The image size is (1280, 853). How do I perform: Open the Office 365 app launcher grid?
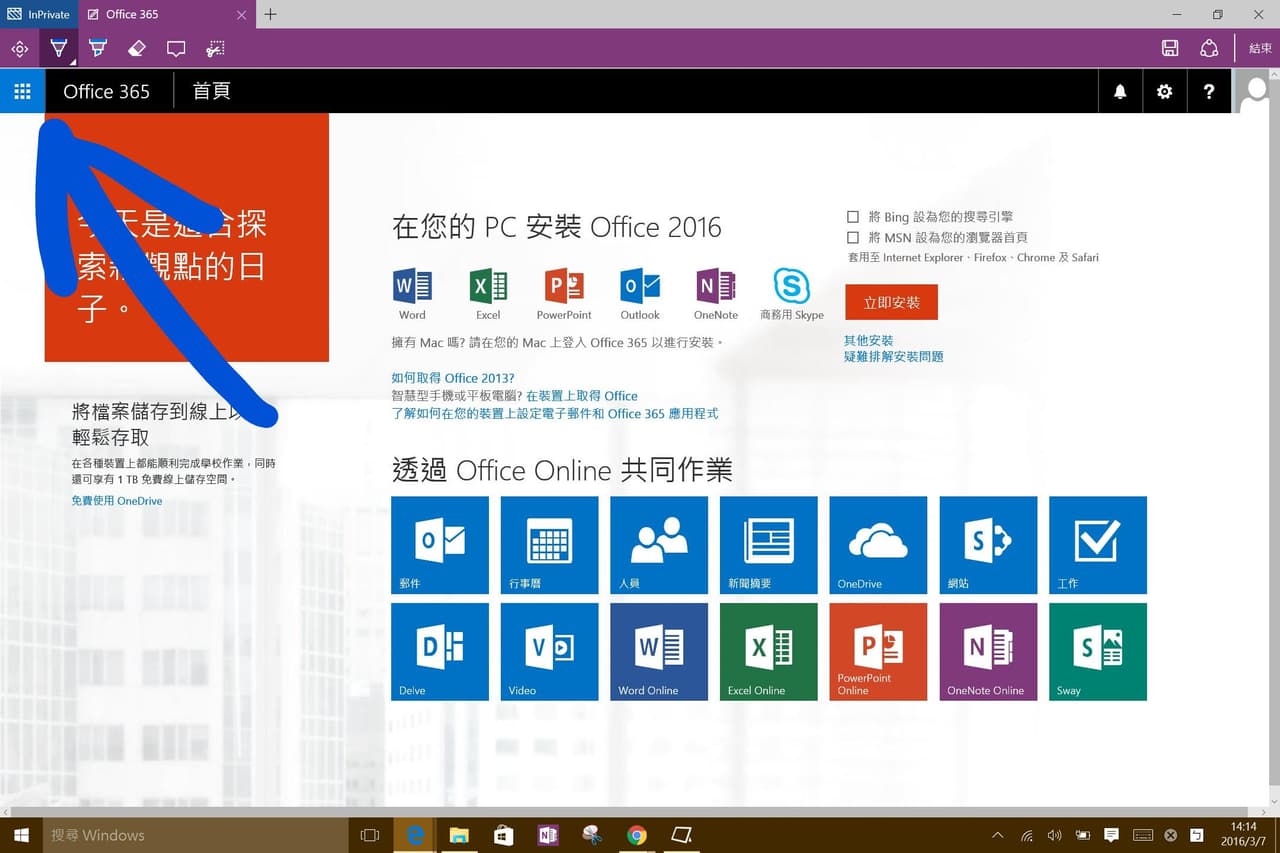22,92
